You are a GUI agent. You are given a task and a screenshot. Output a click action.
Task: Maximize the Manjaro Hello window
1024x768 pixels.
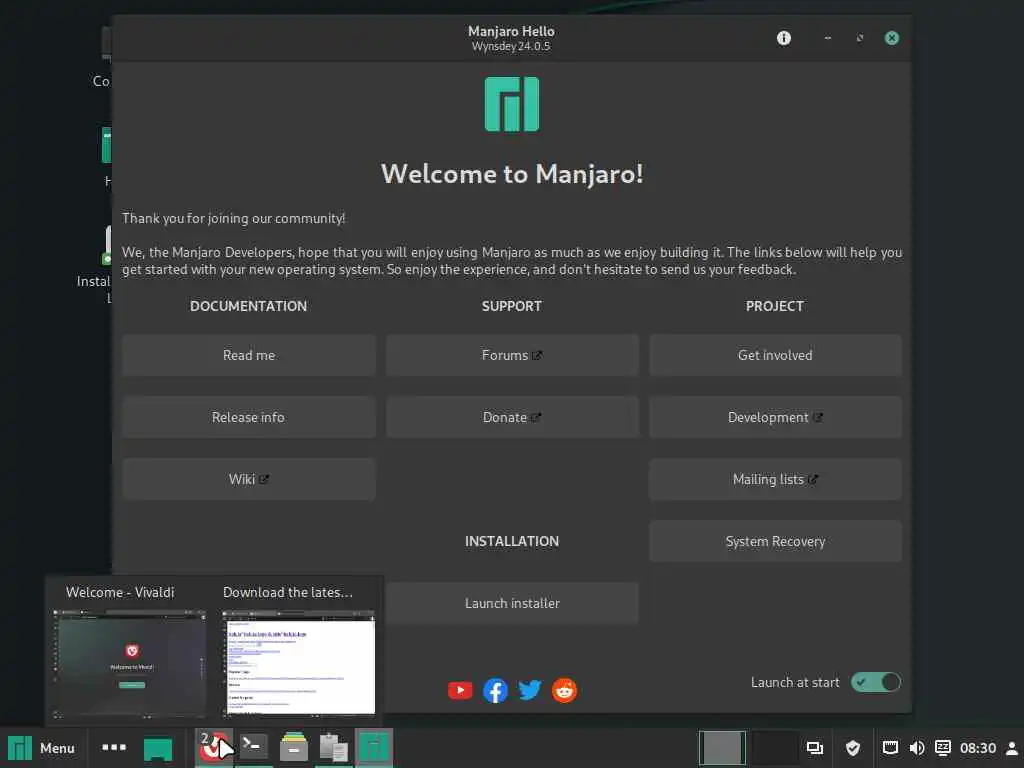point(859,38)
